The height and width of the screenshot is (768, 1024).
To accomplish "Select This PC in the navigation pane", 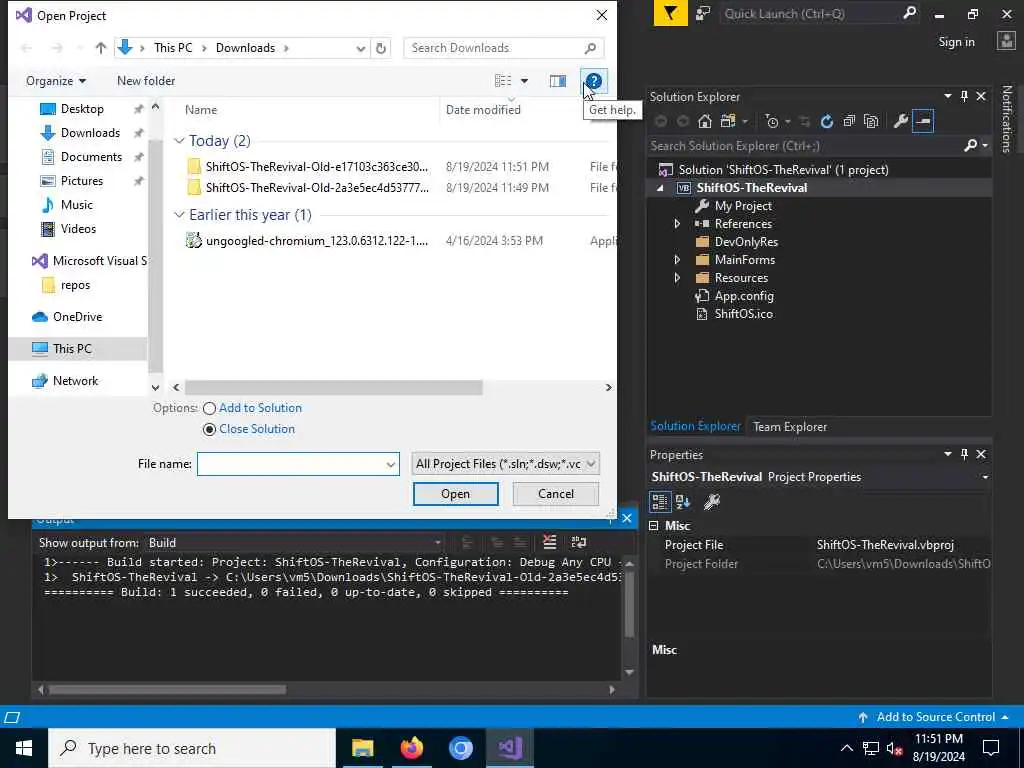I will coord(72,349).
